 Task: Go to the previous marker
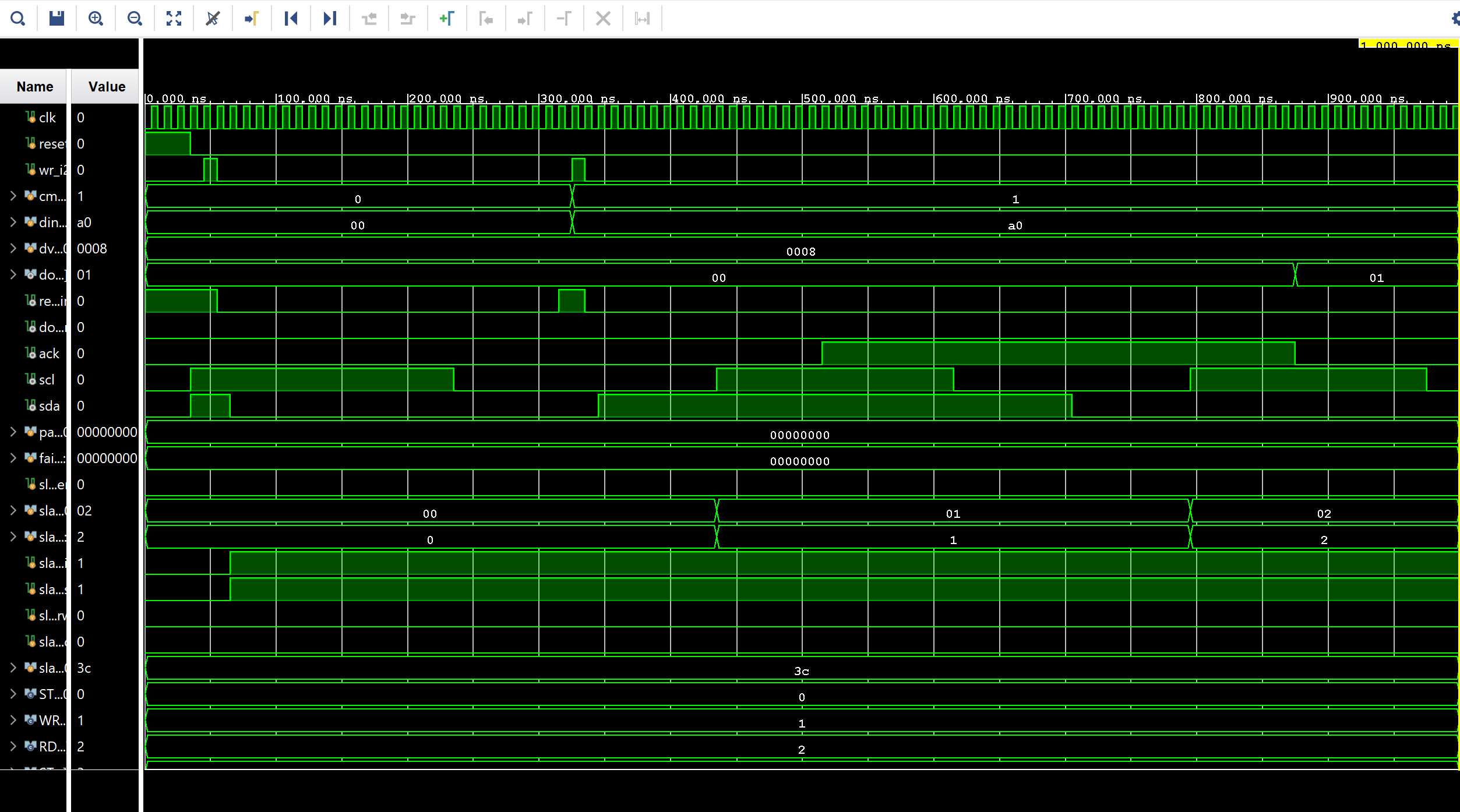click(x=486, y=19)
